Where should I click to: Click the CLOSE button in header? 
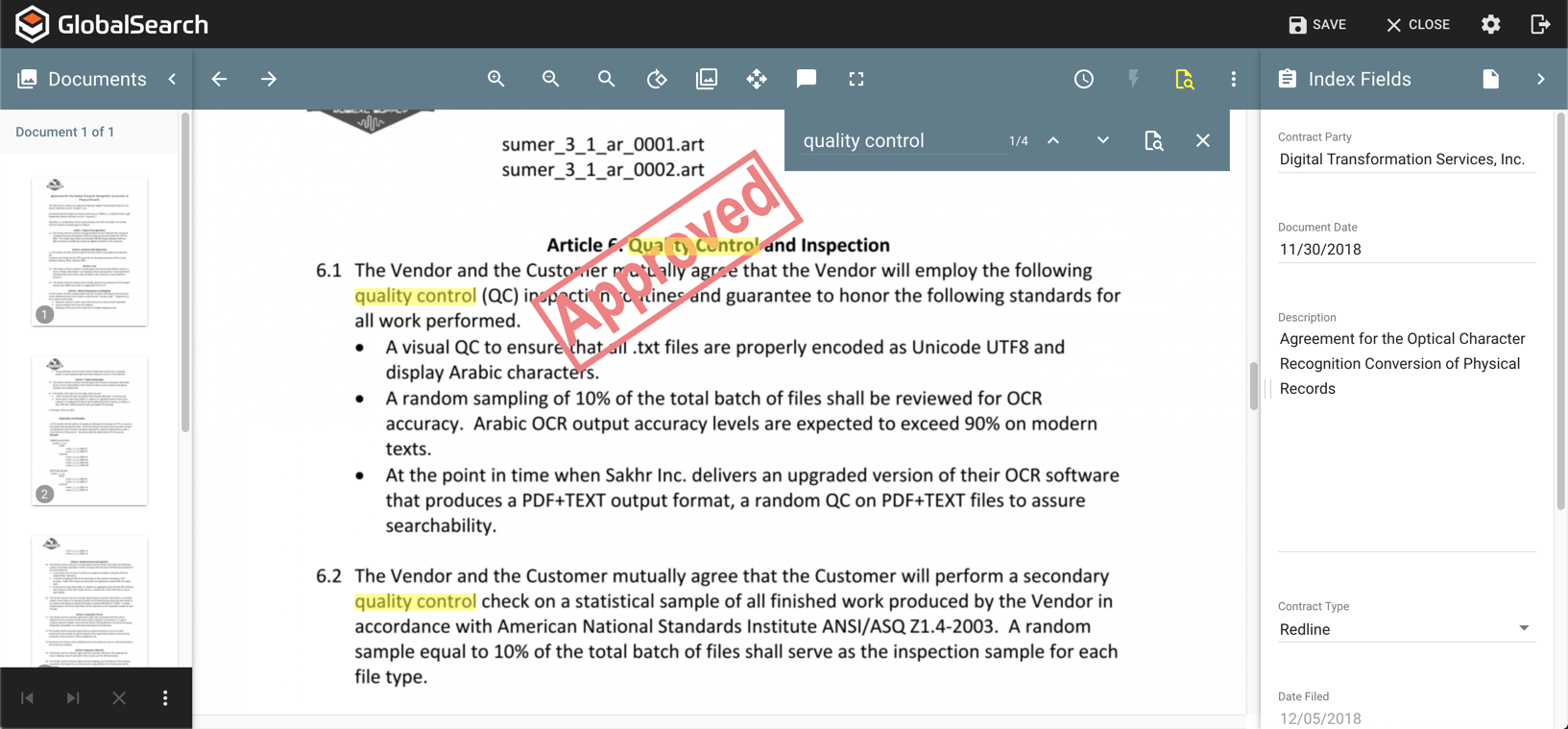[1417, 24]
